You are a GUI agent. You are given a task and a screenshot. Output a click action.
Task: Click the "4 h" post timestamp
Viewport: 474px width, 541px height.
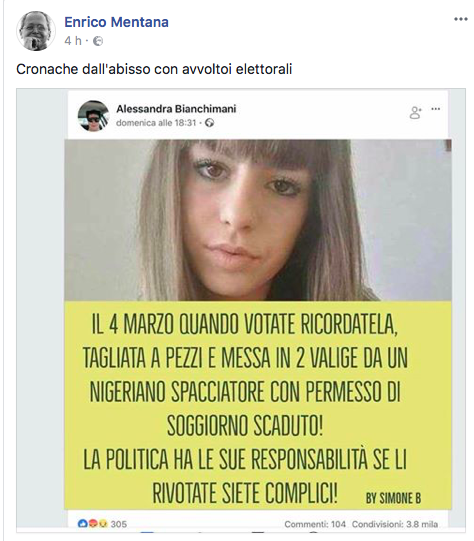click(73, 41)
